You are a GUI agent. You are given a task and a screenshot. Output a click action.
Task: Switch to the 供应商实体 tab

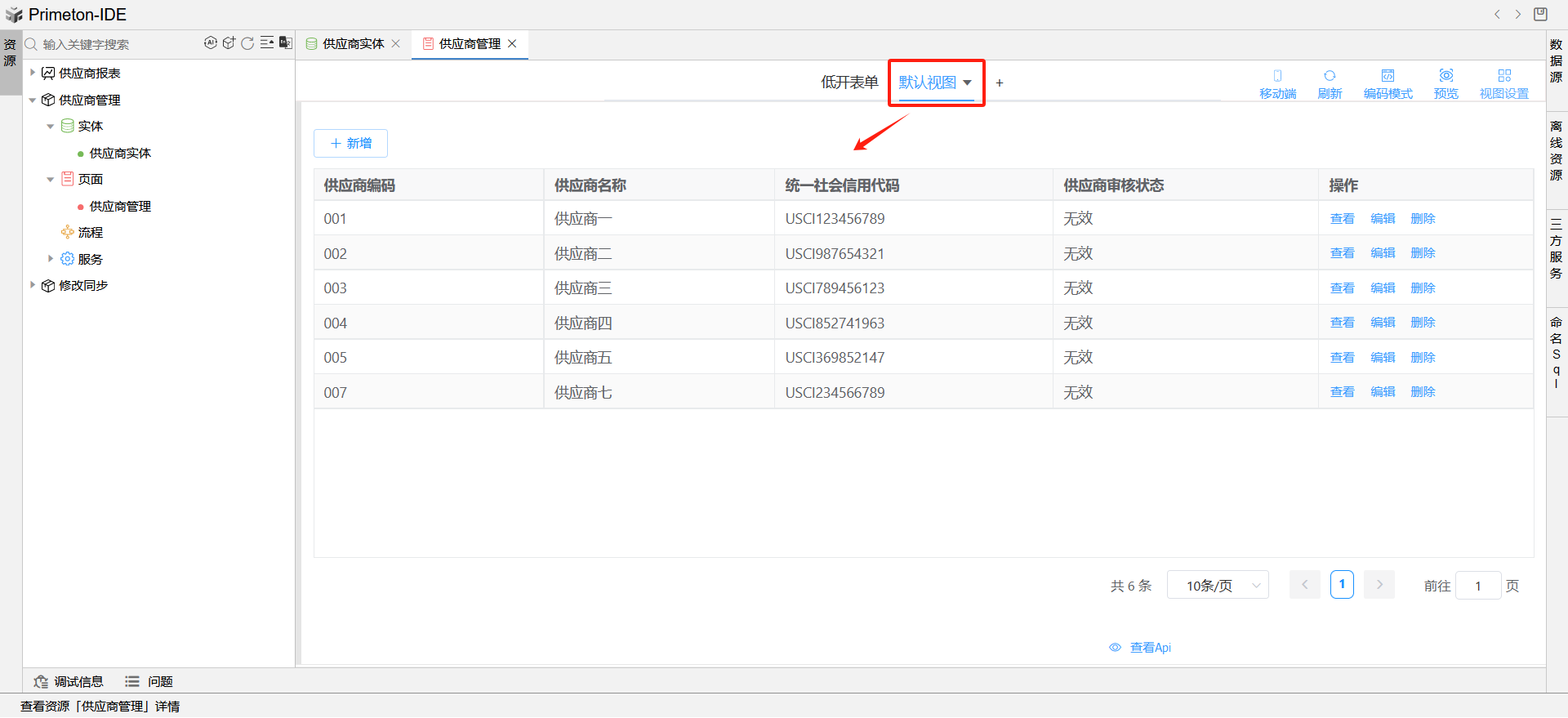point(353,44)
